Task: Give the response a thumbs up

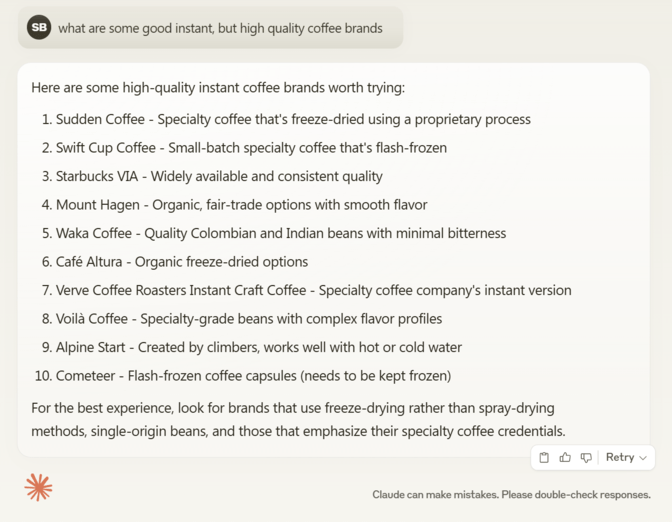Action: 565,457
